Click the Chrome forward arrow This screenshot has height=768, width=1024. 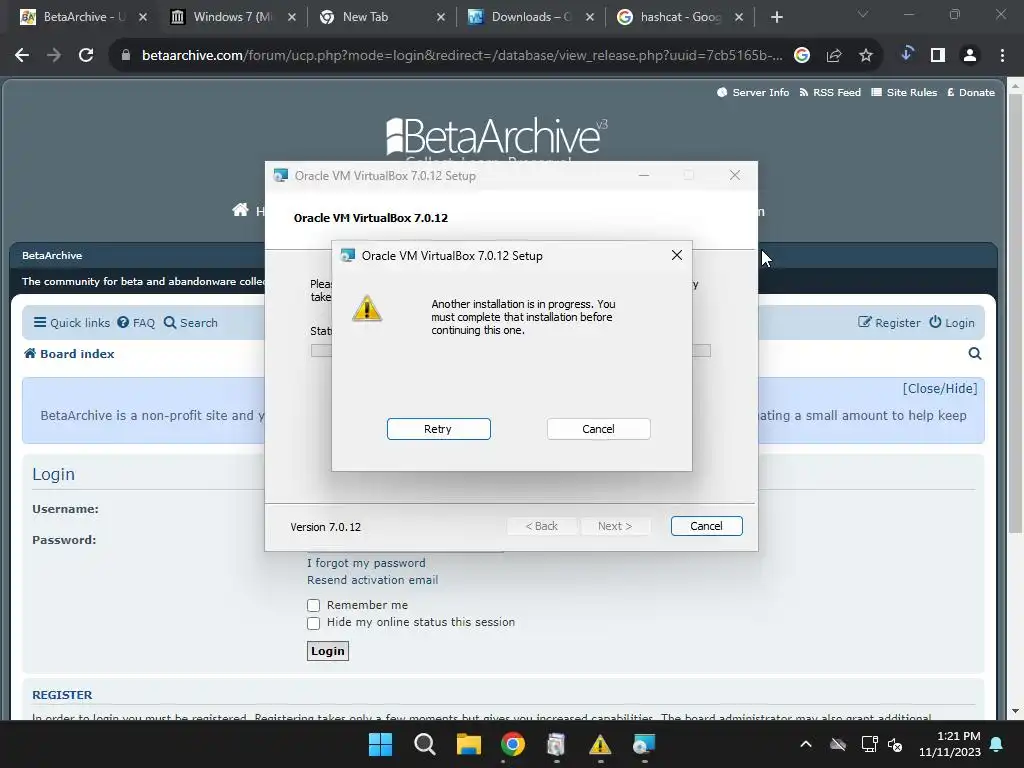point(54,56)
